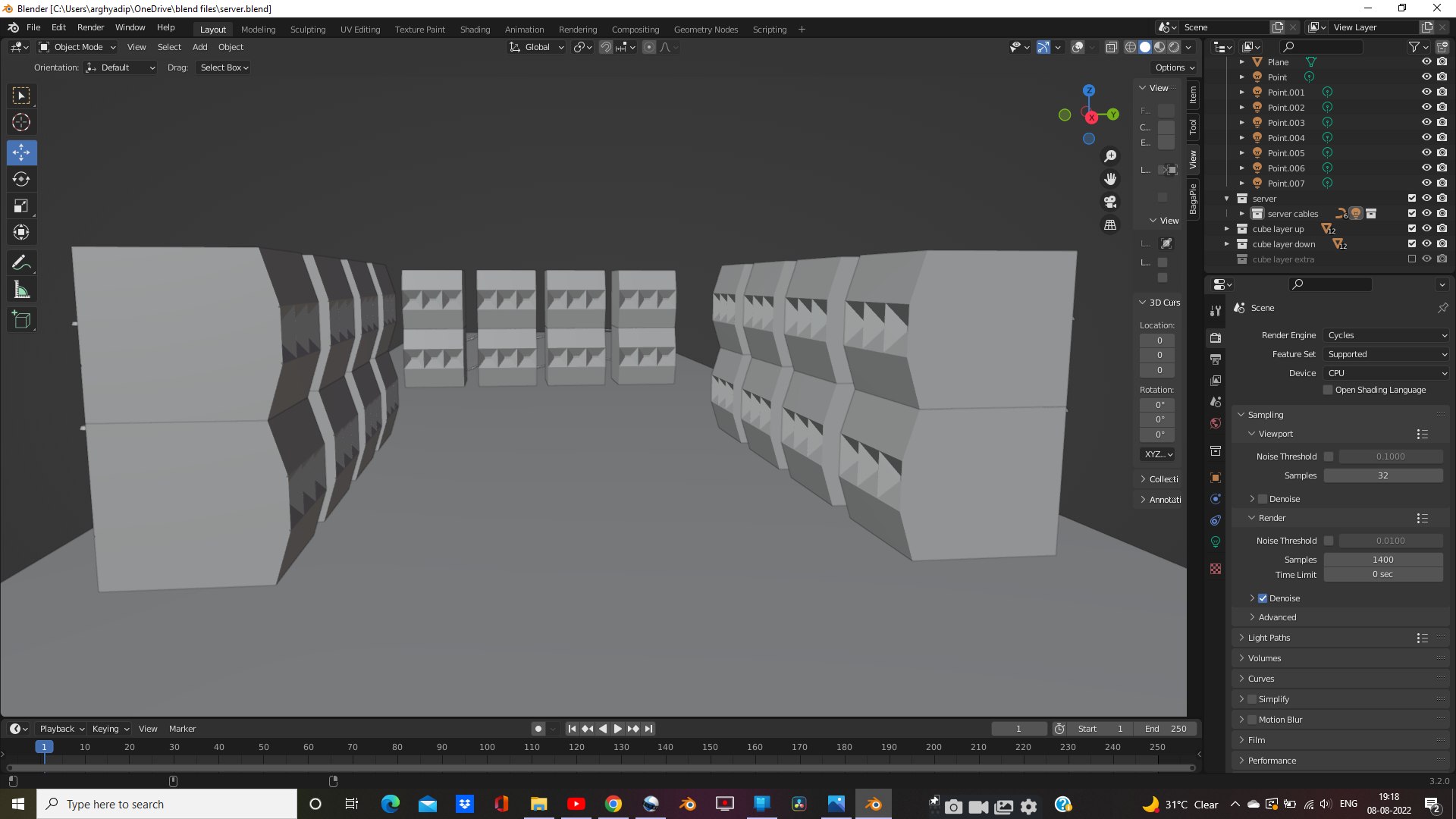
Task: Switch to the Shading workspace tab
Action: coord(475,30)
